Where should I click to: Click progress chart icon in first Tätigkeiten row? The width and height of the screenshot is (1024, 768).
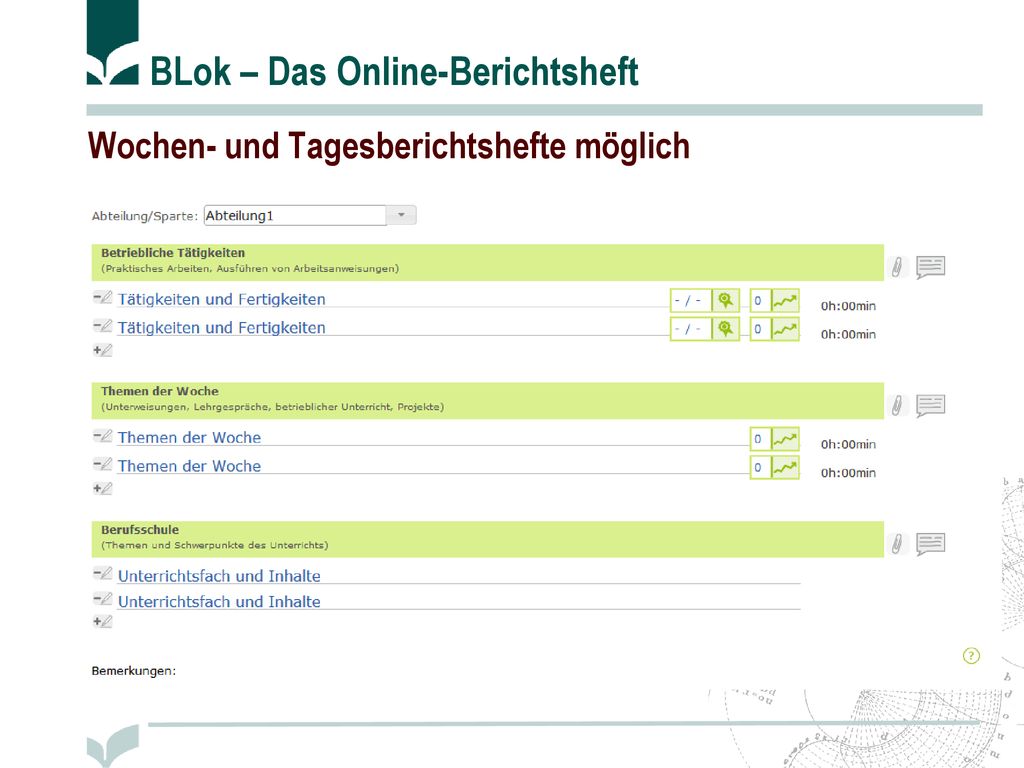point(785,300)
